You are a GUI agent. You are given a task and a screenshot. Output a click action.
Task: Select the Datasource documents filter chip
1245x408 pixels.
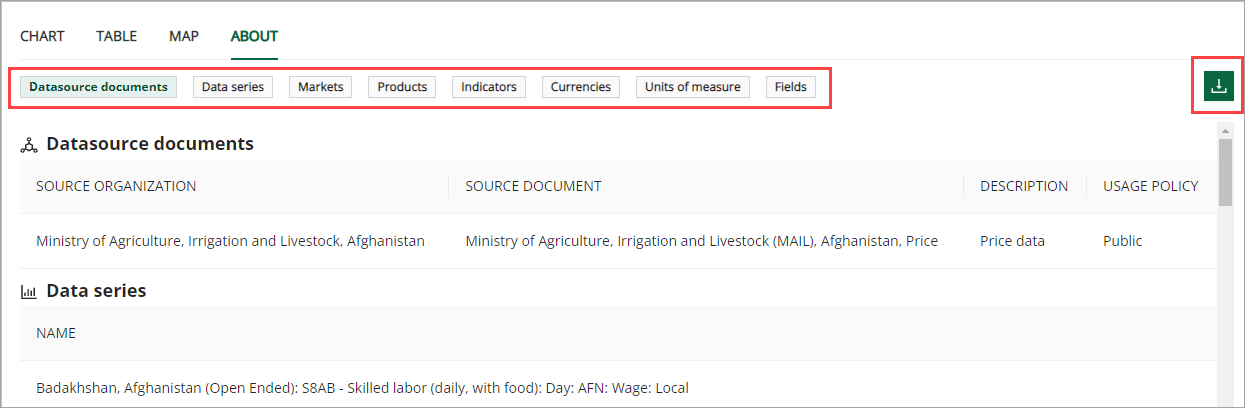coord(98,87)
